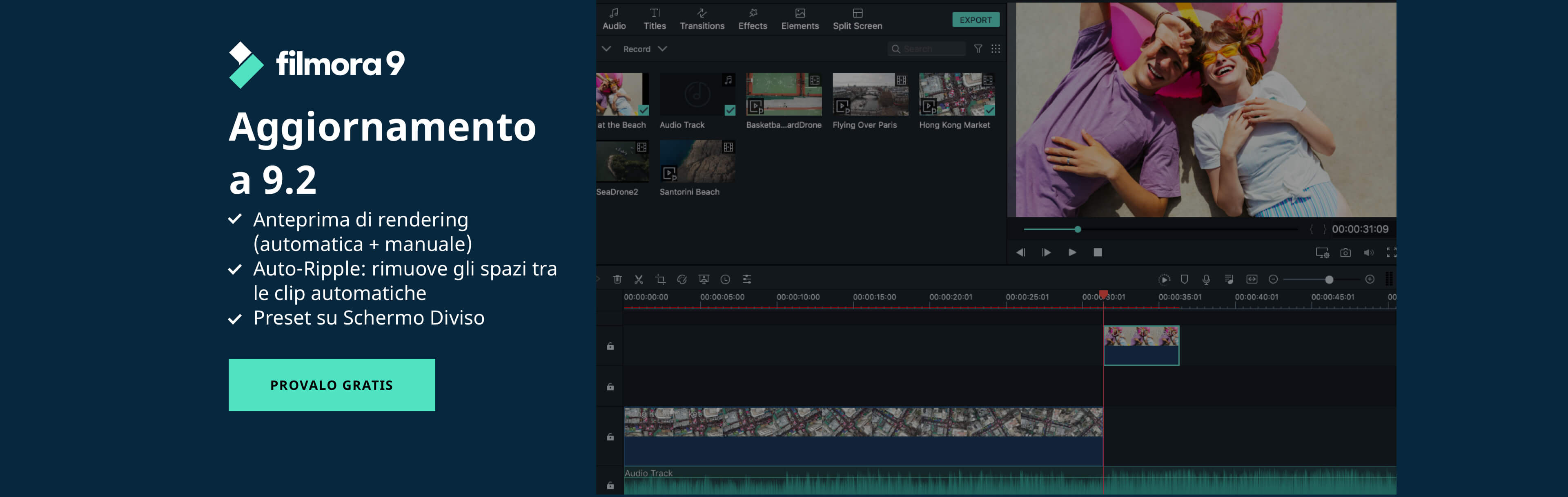The image size is (1568, 497).
Task: Click the Render Preview icon
Action: point(1164,279)
